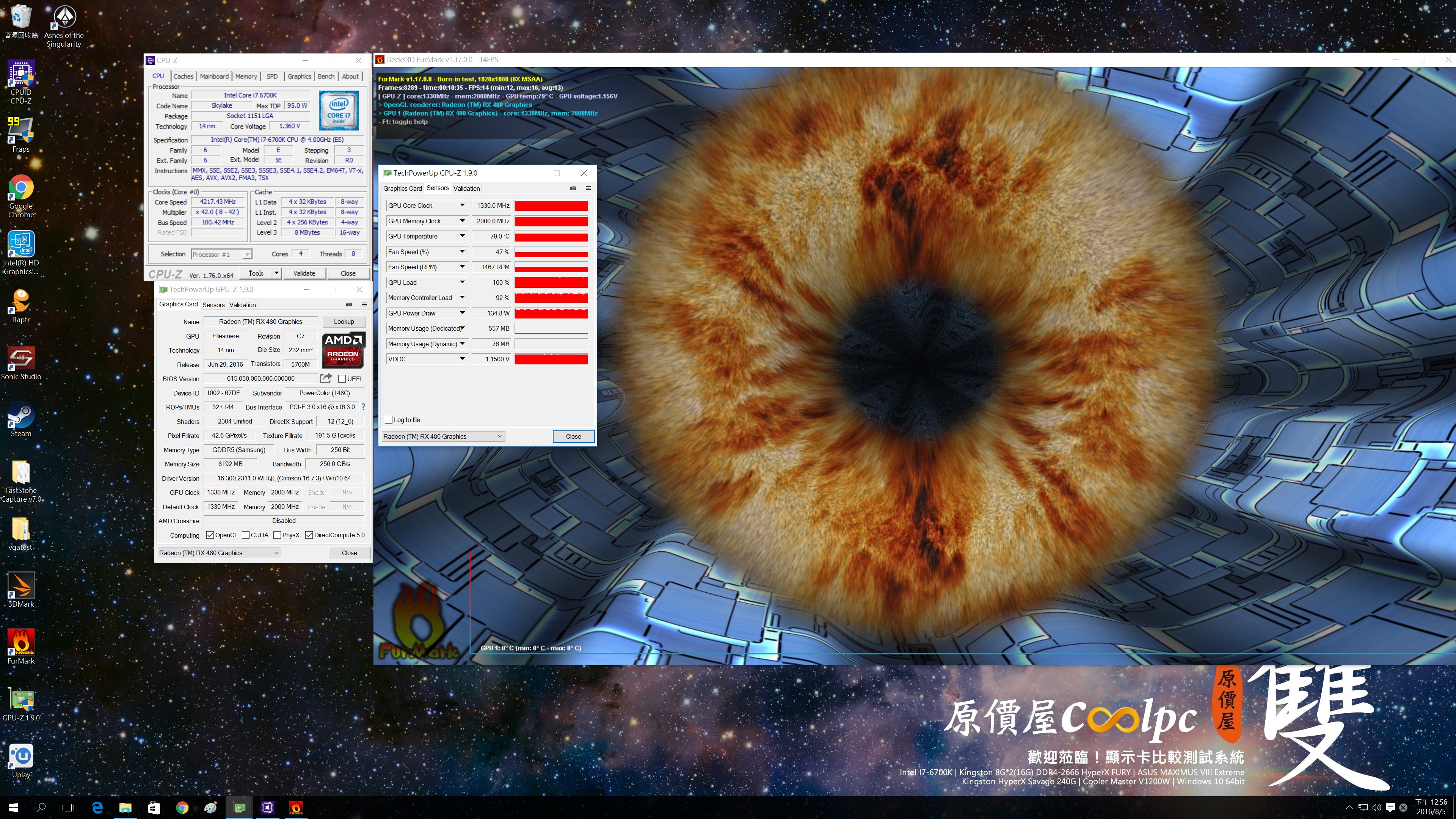
Task: Expand the VDDC sensor dropdown
Action: click(462, 359)
